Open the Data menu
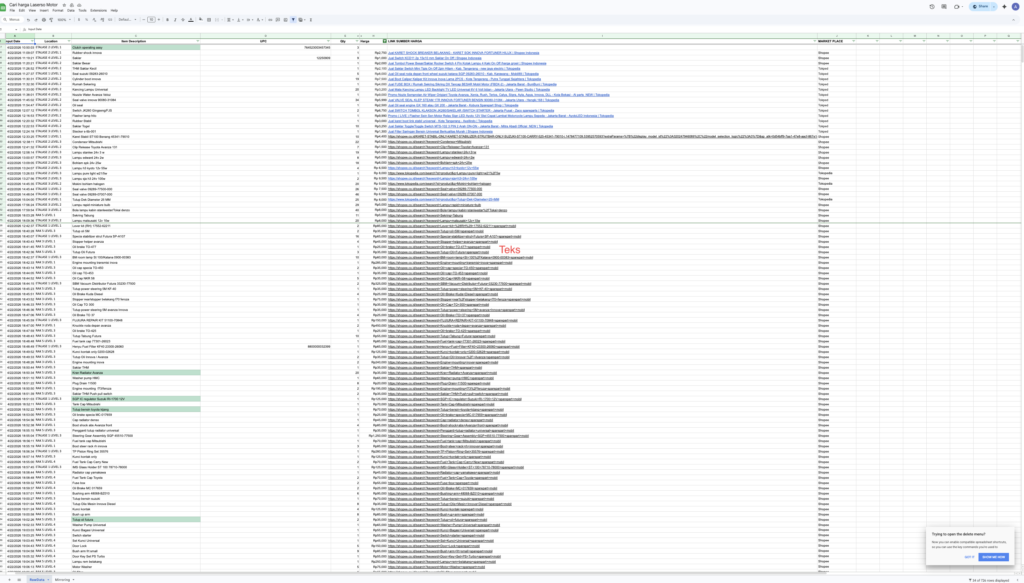 pos(71,10)
